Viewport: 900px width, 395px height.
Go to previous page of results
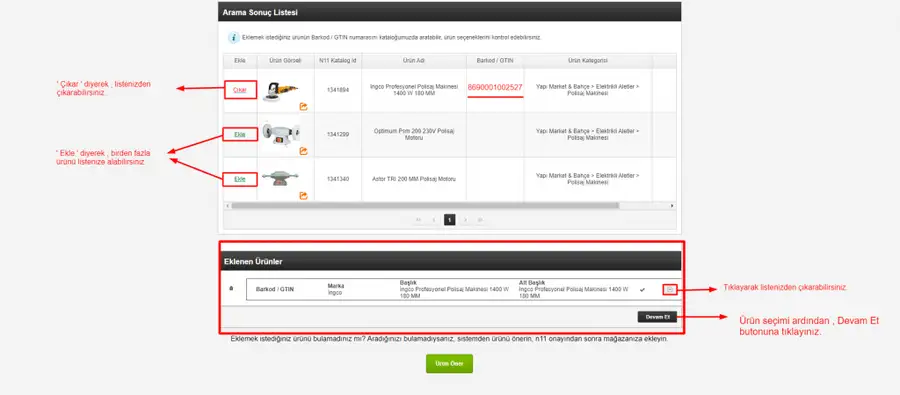click(x=434, y=220)
